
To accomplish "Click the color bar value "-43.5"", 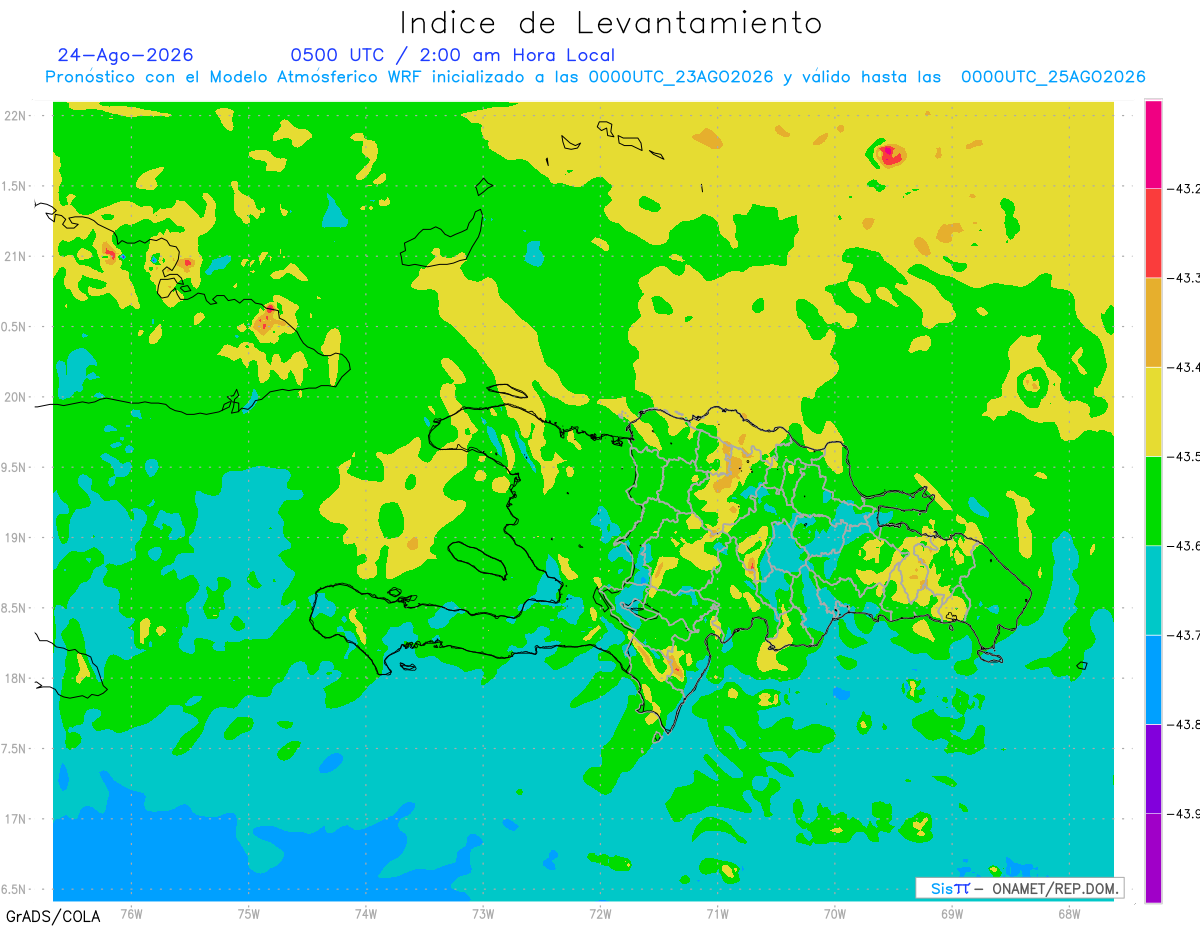I will (x=1185, y=456).
